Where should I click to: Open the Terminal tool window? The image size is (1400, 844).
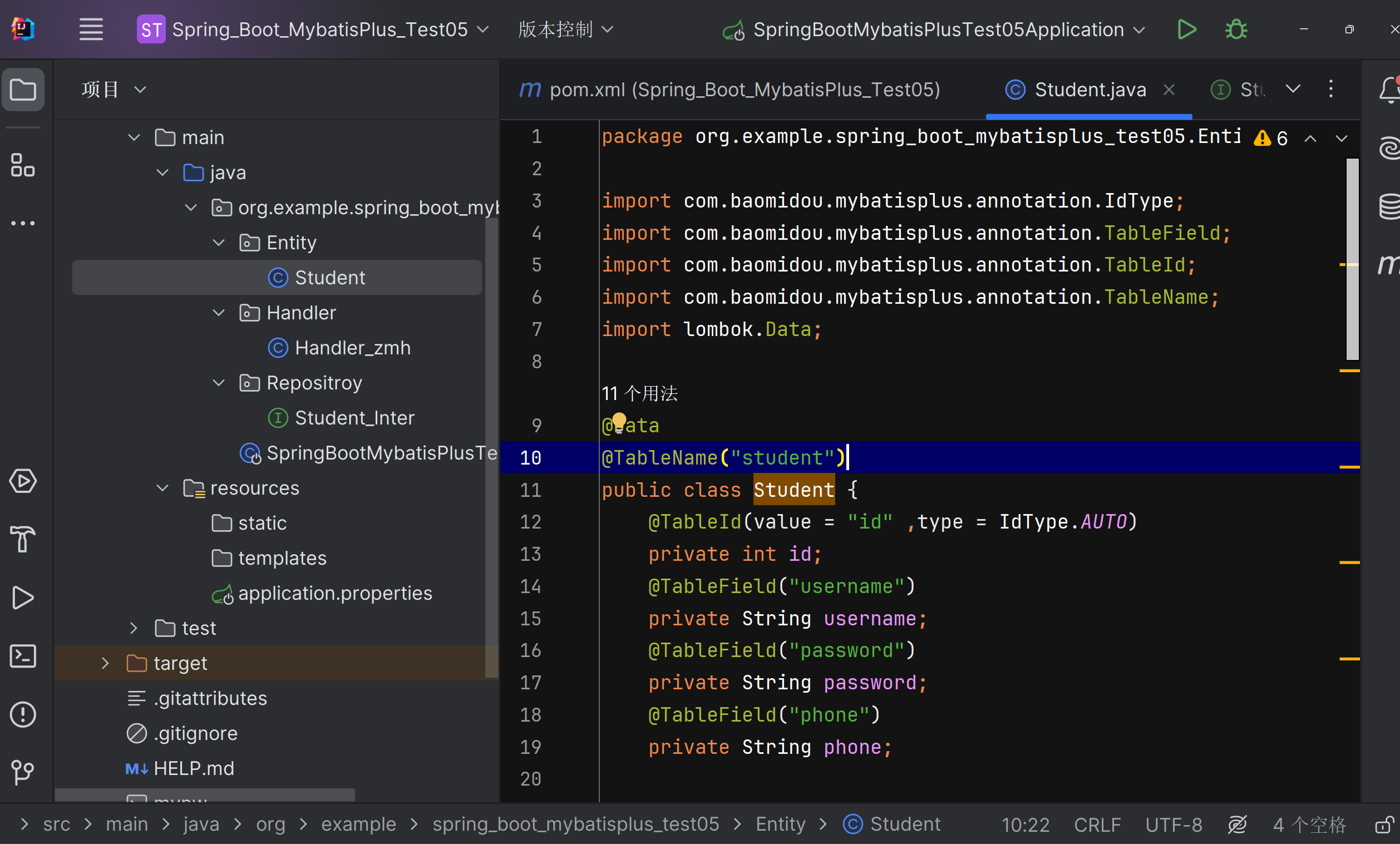pos(23,657)
